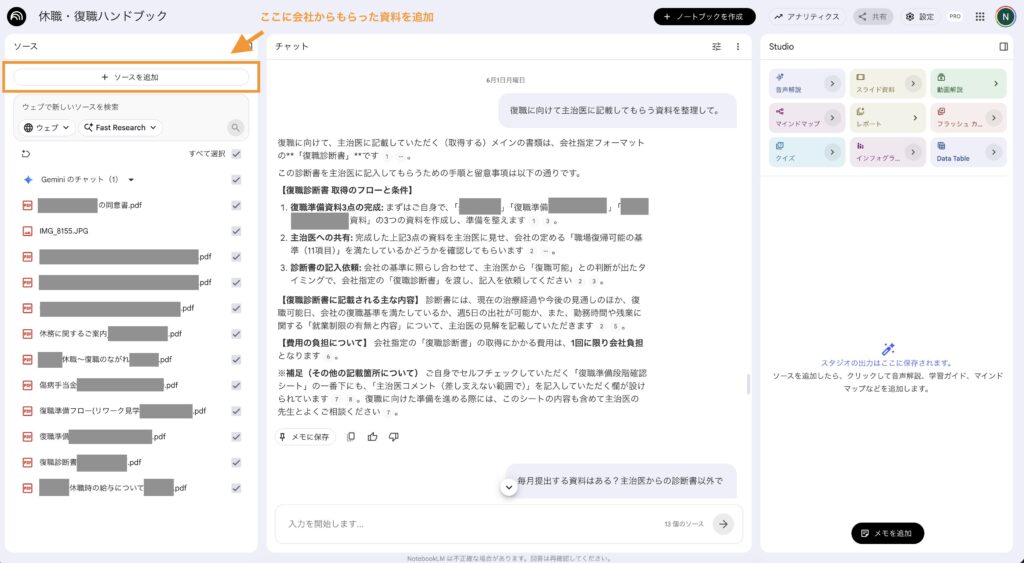This screenshot has width=1024, height=563.
Task: Click スライド資料 tile chevron arrow
Action: coord(913,84)
